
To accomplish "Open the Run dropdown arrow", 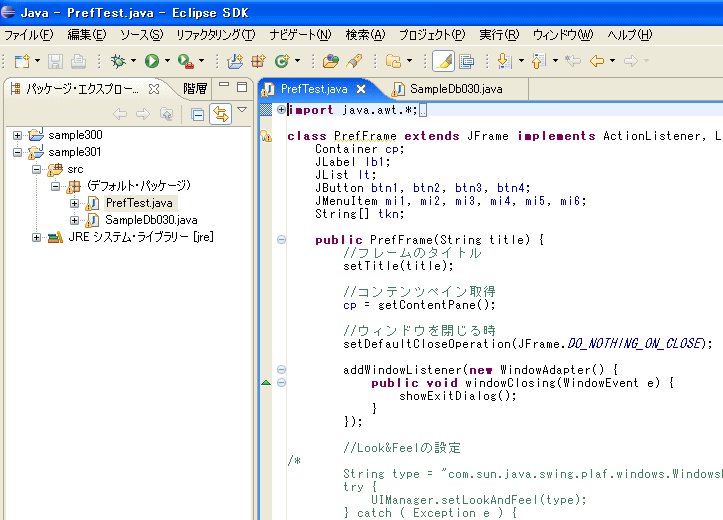I will (167, 60).
